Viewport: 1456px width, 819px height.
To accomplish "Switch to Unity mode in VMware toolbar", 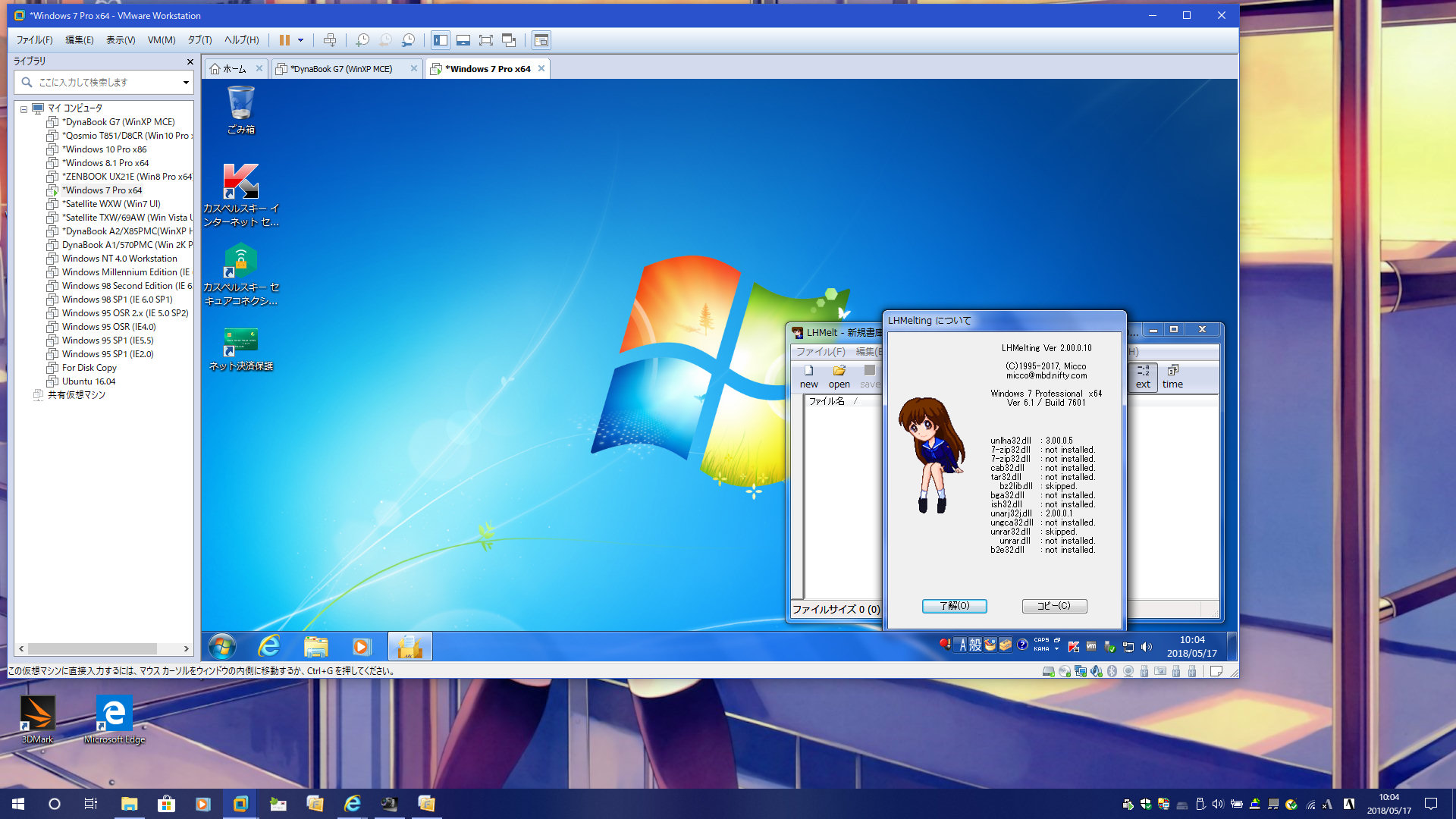I will tap(509, 40).
